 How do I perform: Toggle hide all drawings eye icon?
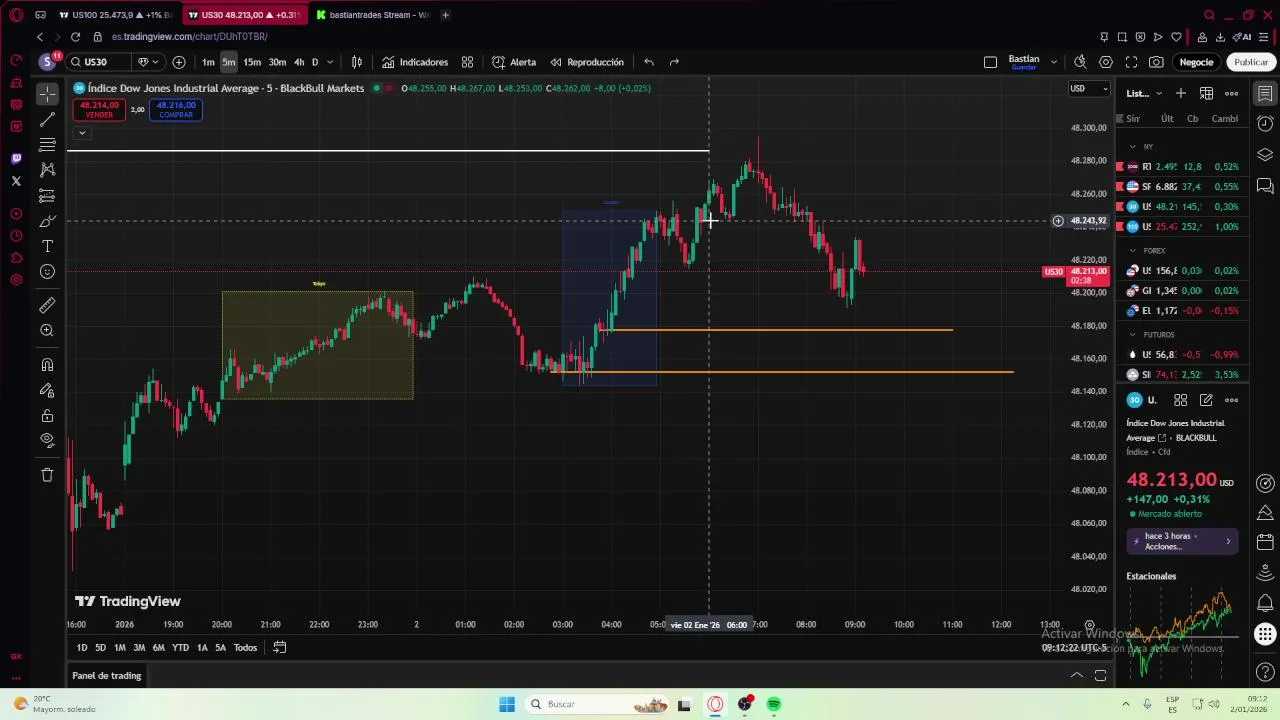pos(47,441)
